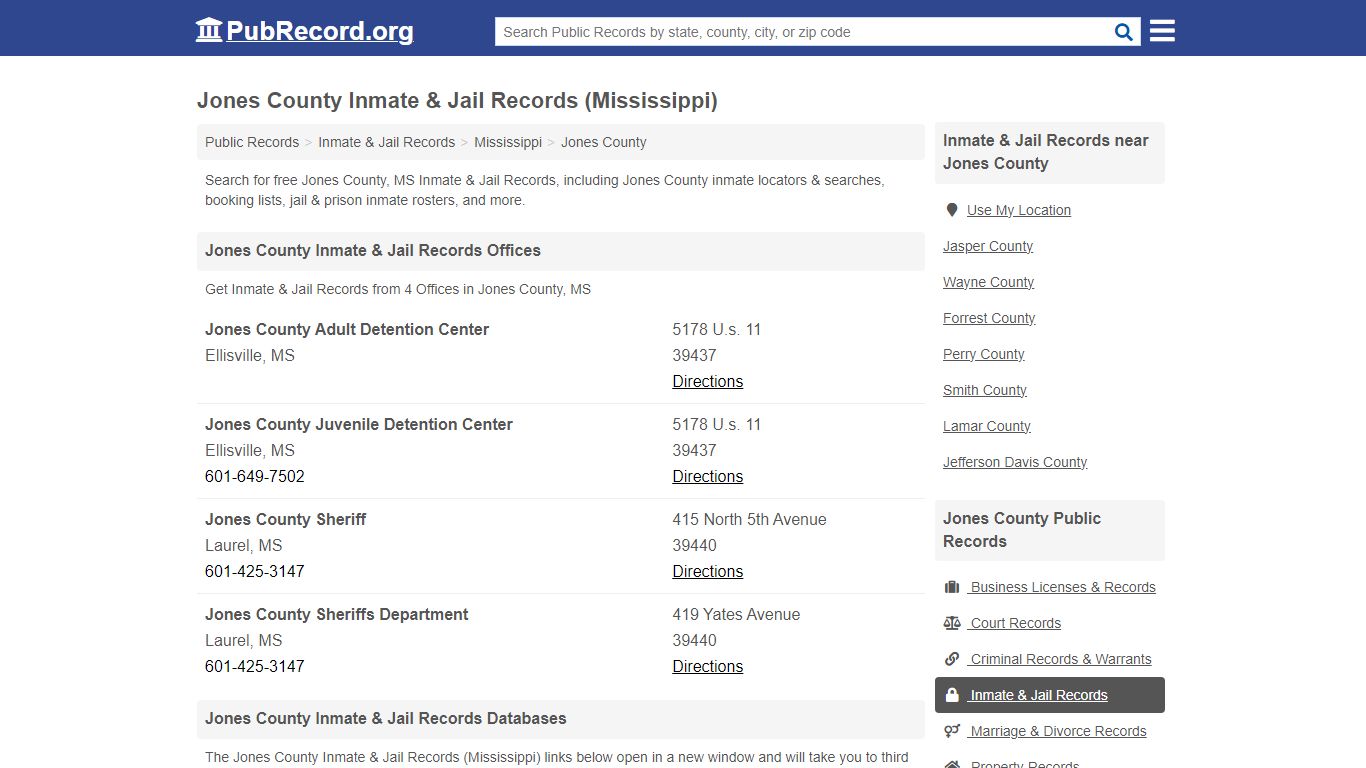The width and height of the screenshot is (1366, 768).
Task: Get Directions for Jones County Sheriff
Action: (x=707, y=571)
